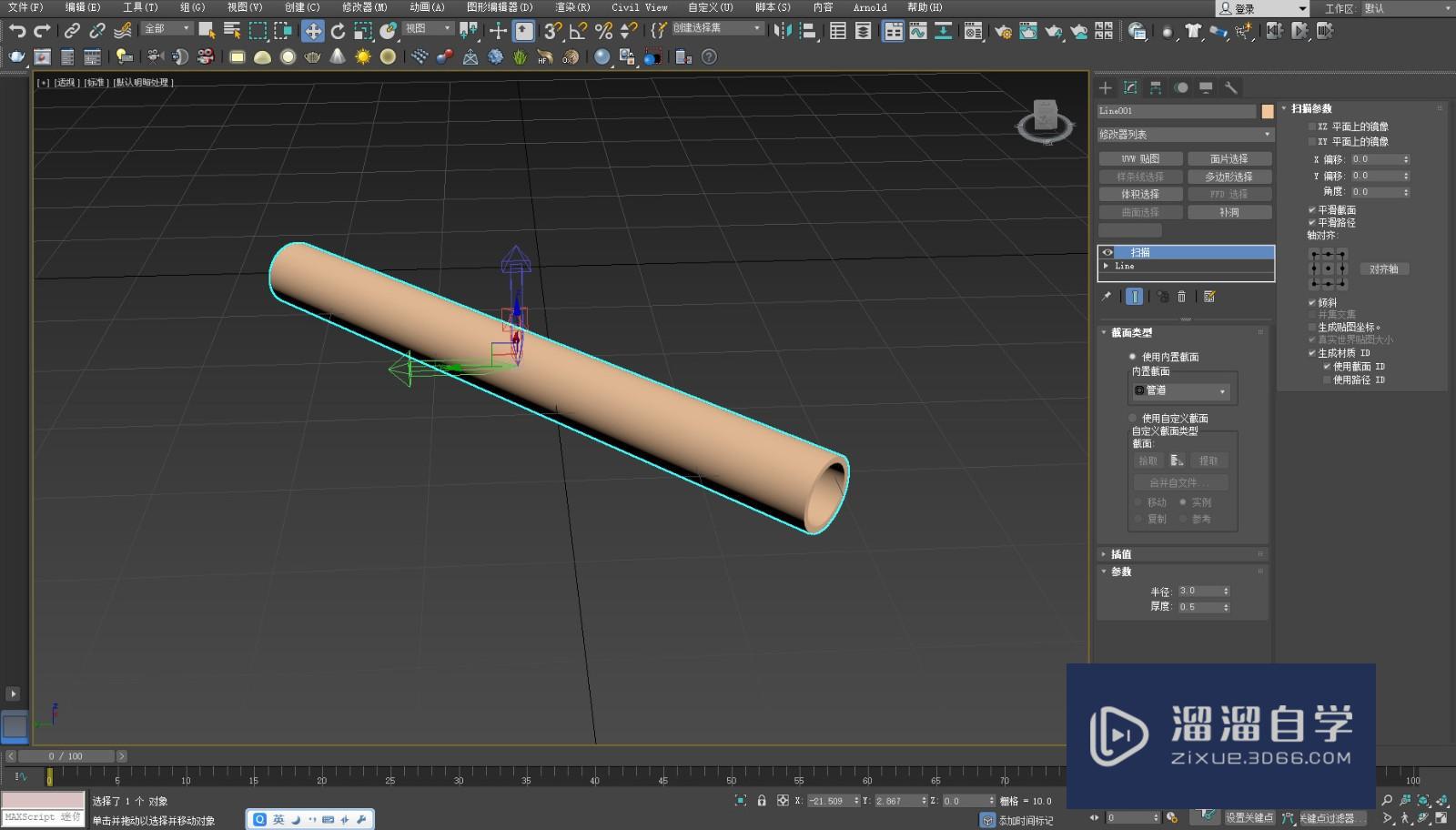Toggle the Percent Snap icon
Image resolution: width=1456 pixels, height=830 pixels.
(603, 31)
